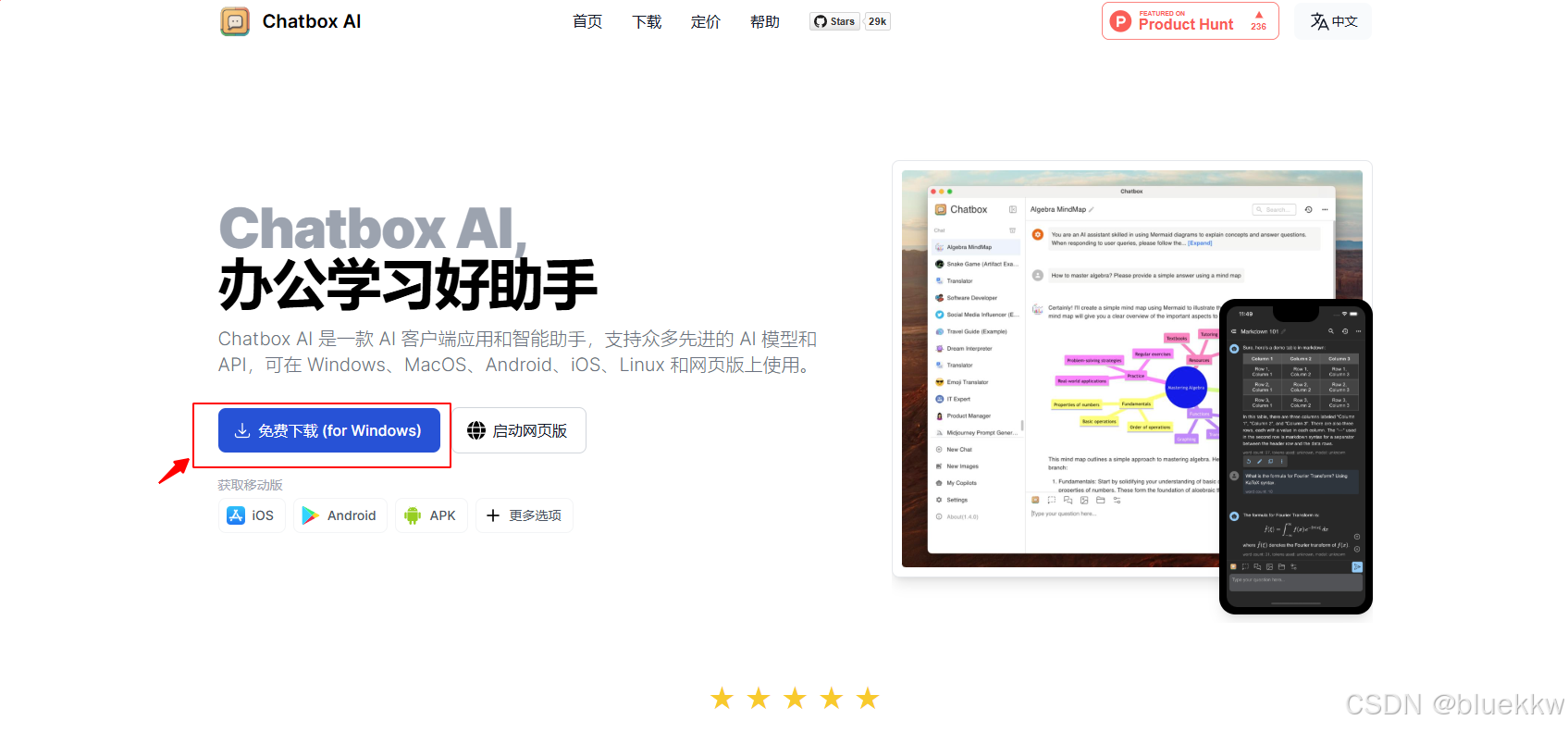Open the 中文 language switcher

[1333, 21]
